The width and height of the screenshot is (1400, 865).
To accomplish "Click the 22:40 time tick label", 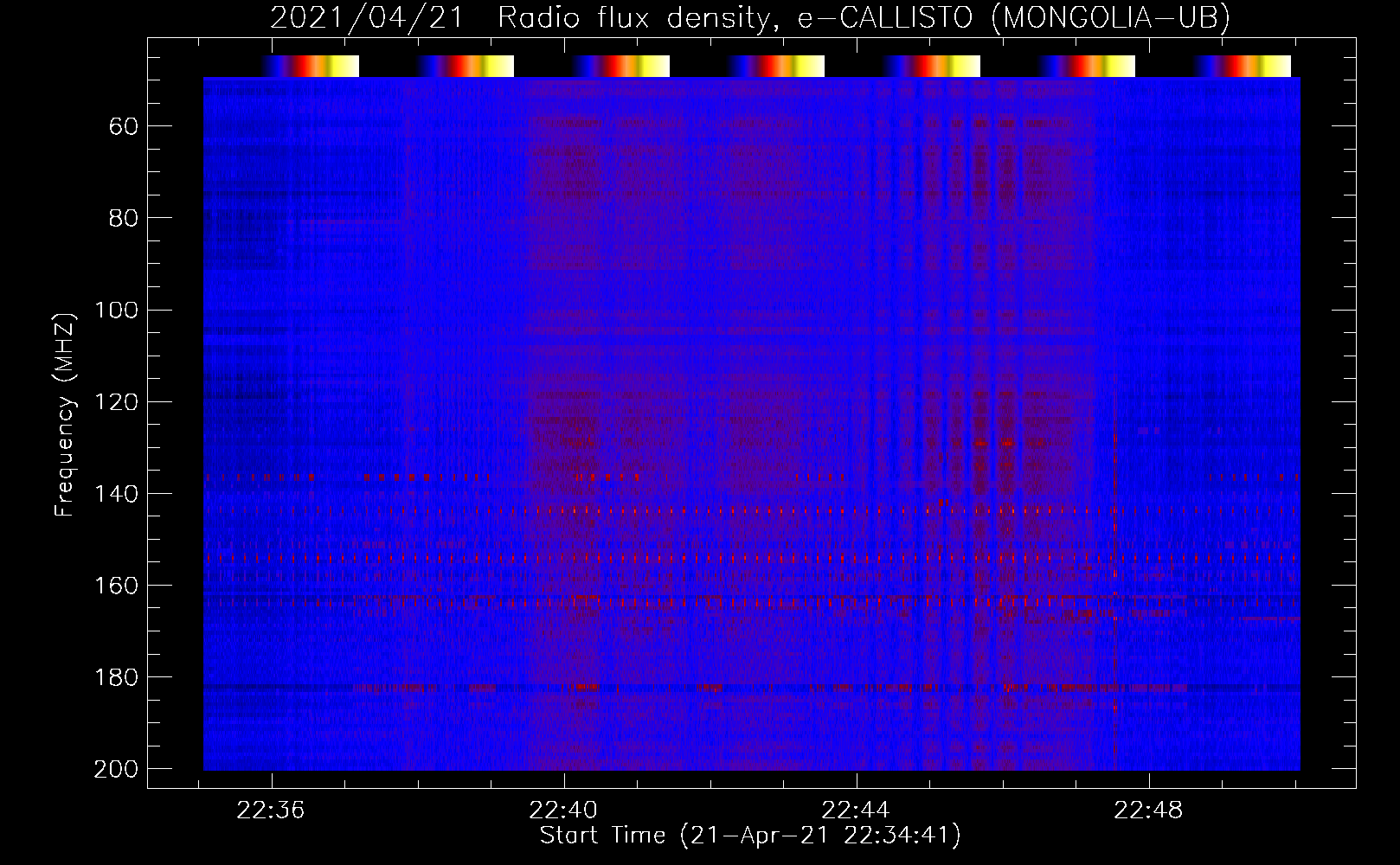I will point(563,811).
